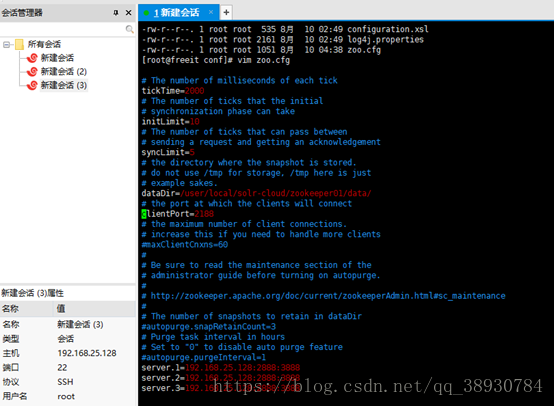Select the 用户名 property row label
The height and width of the screenshot is (406, 554).
click(15, 396)
